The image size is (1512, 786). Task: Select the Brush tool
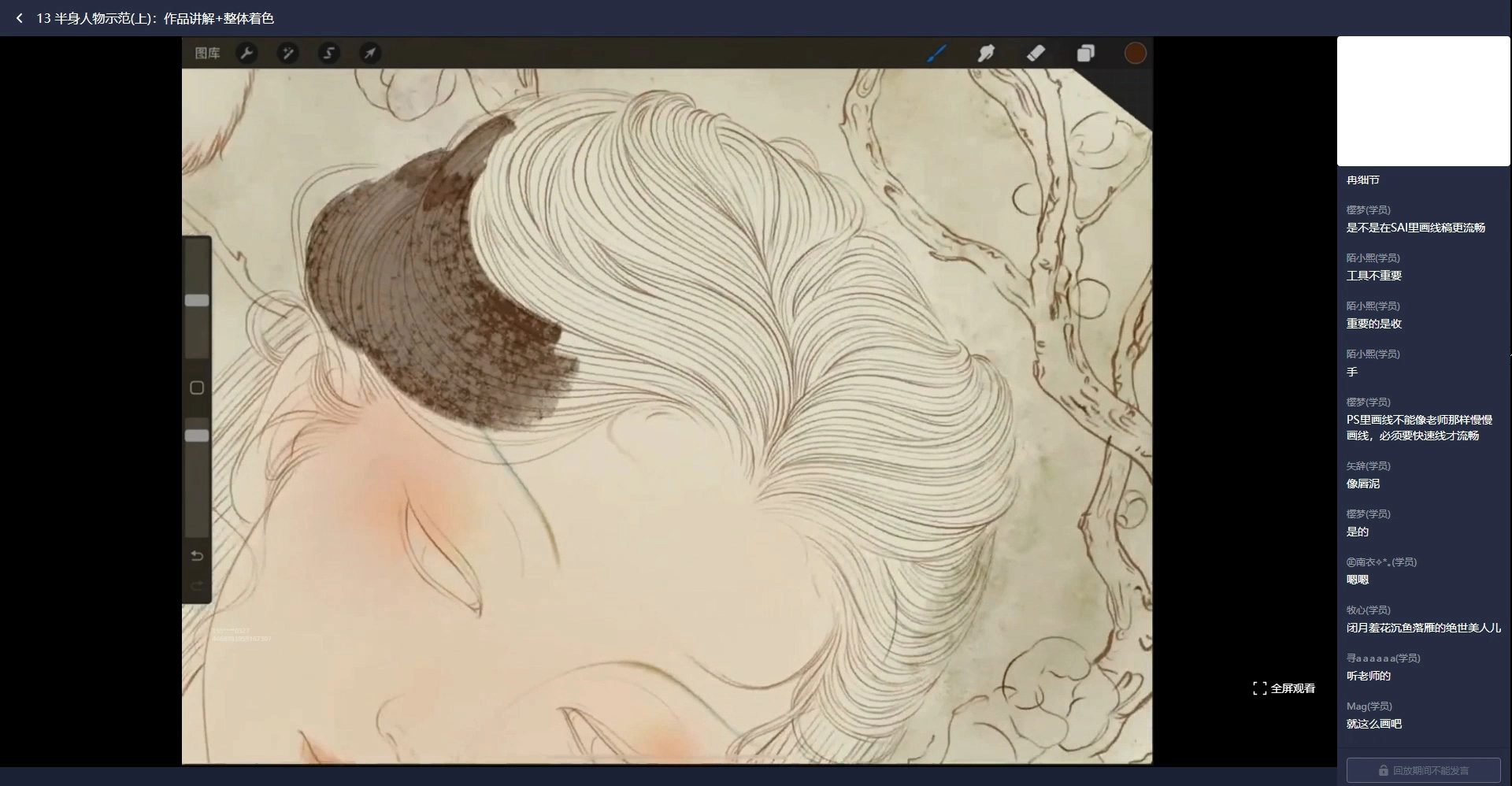tap(936, 53)
